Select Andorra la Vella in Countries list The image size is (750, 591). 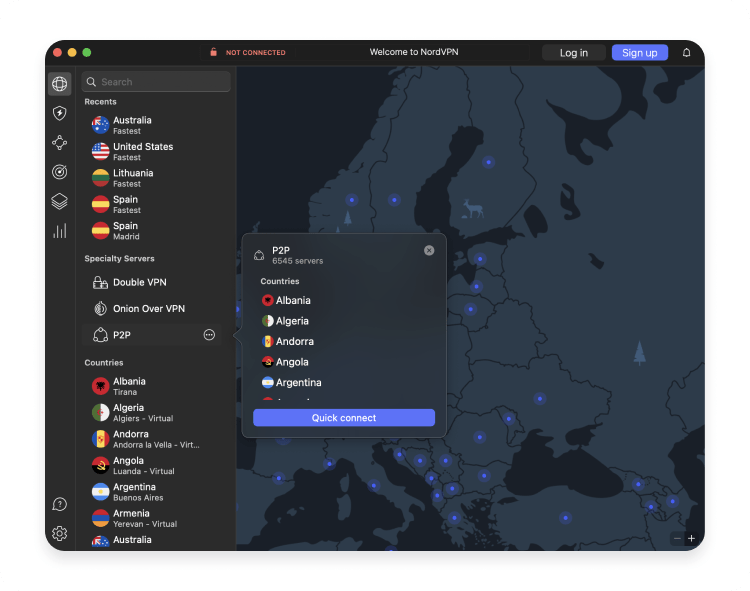[x=153, y=439]
